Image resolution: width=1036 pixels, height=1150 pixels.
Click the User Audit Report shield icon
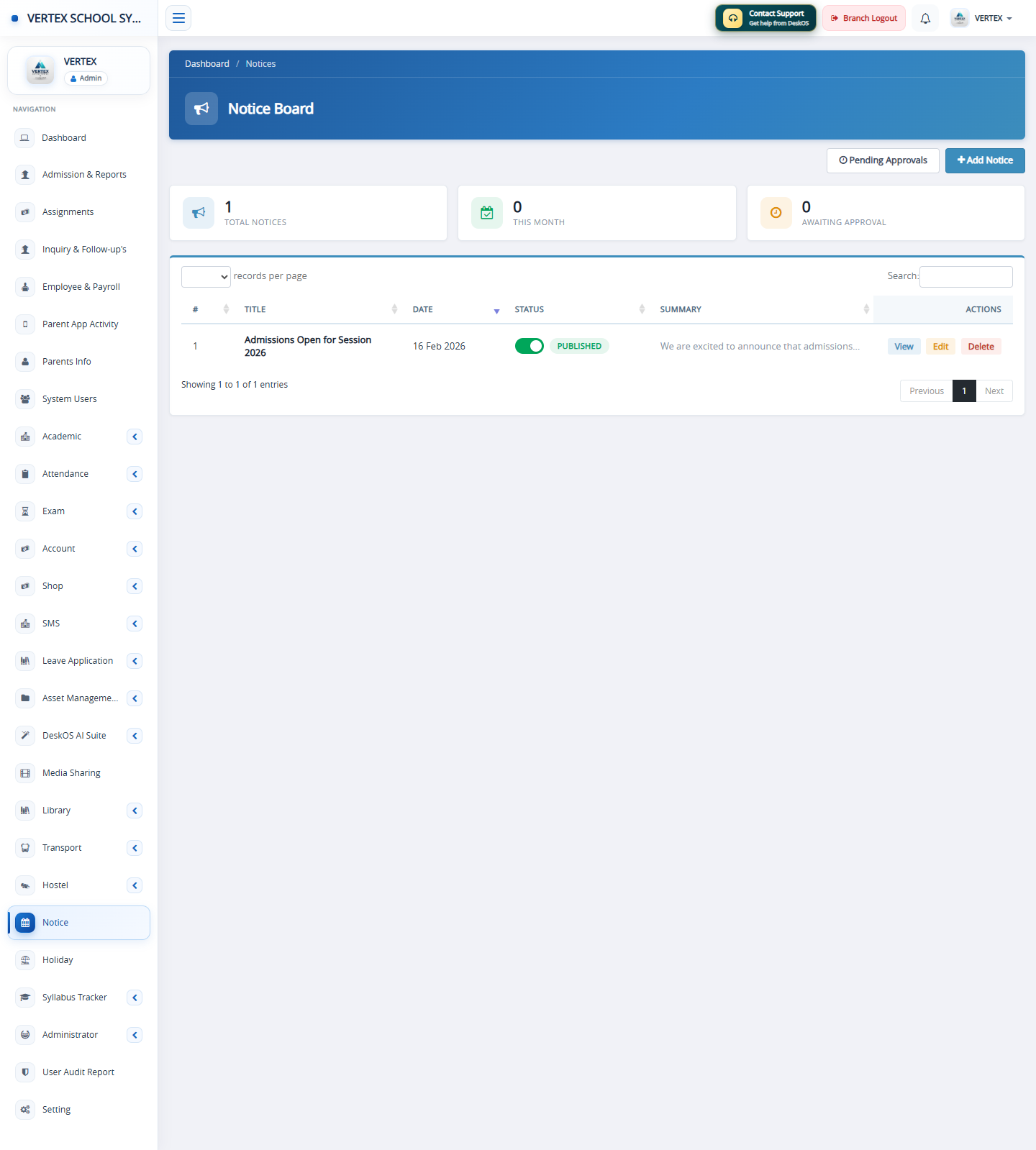(25, 1072)
